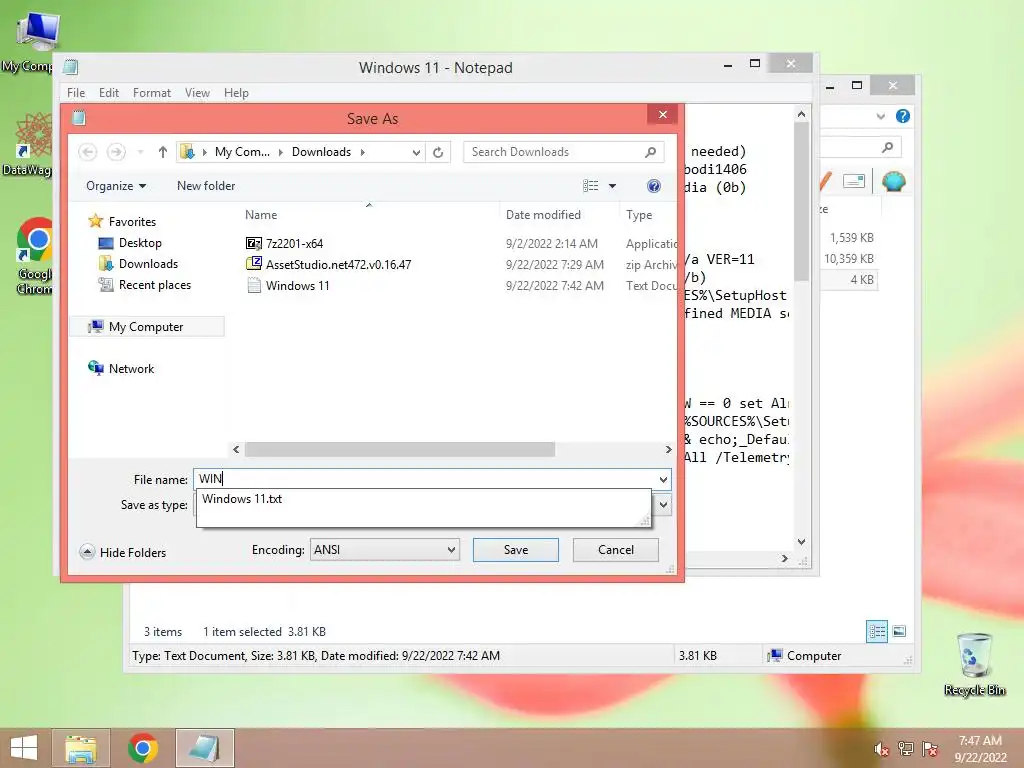Click the Explorer search magnifier icon
The width and height of the screenshot is (1024, 768).
tap(887, 148)
